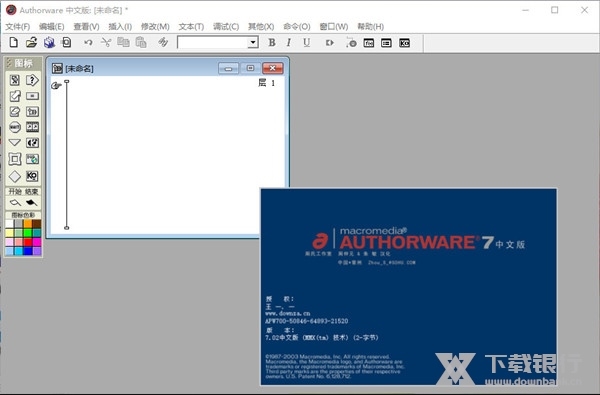Choose the red icon color swatch
The height and width of the screenshot is (395, 600).
(x=28, y=242)
